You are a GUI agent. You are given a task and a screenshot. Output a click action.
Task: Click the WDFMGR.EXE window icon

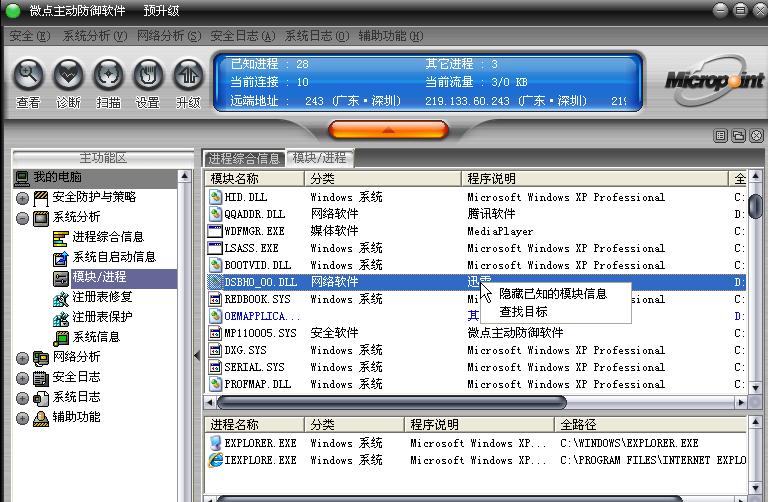coord(216,231)
